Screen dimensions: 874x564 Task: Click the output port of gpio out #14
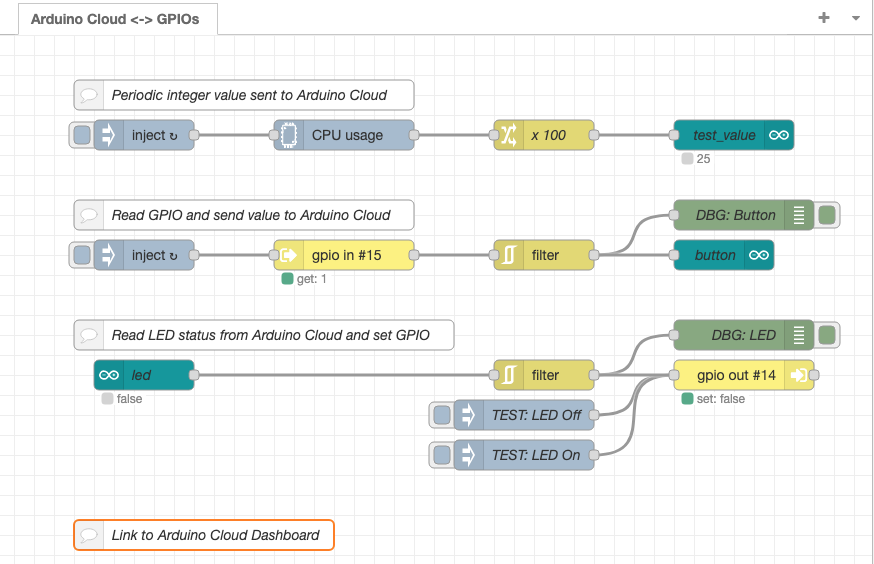point(814,375)
